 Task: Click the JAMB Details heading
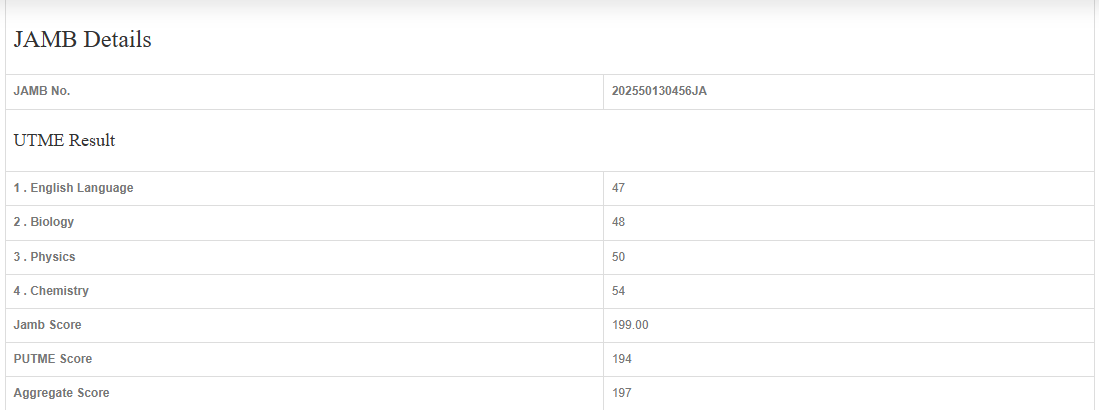pyautogui.click(x=82, y=41)
